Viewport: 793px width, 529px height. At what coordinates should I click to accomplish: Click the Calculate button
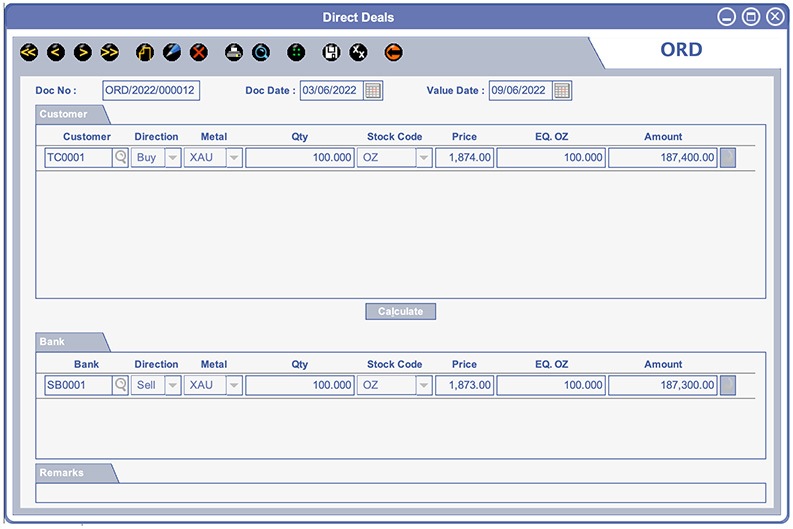(x=401, y=312)
